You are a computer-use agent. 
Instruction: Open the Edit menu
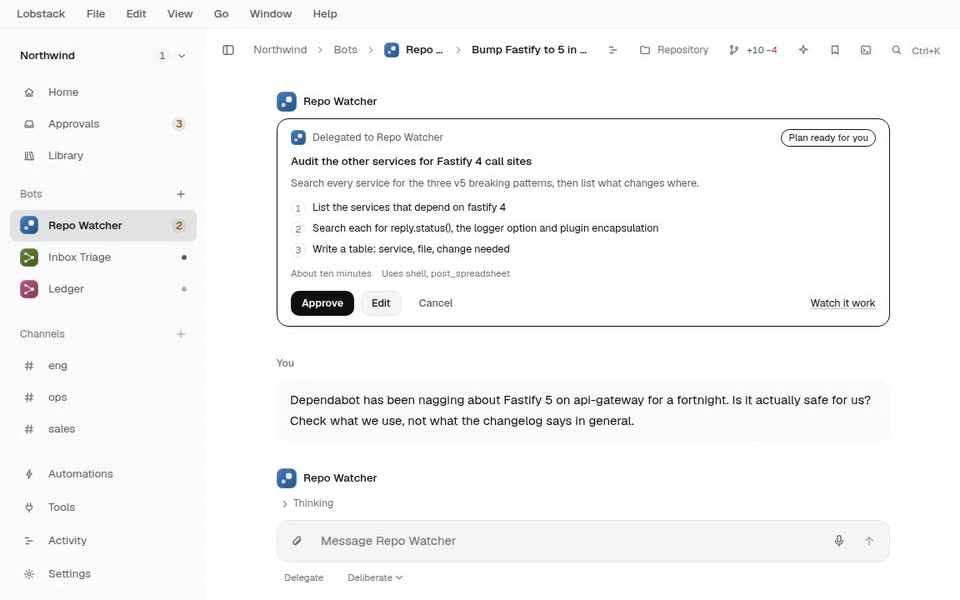tap(136, 13)
